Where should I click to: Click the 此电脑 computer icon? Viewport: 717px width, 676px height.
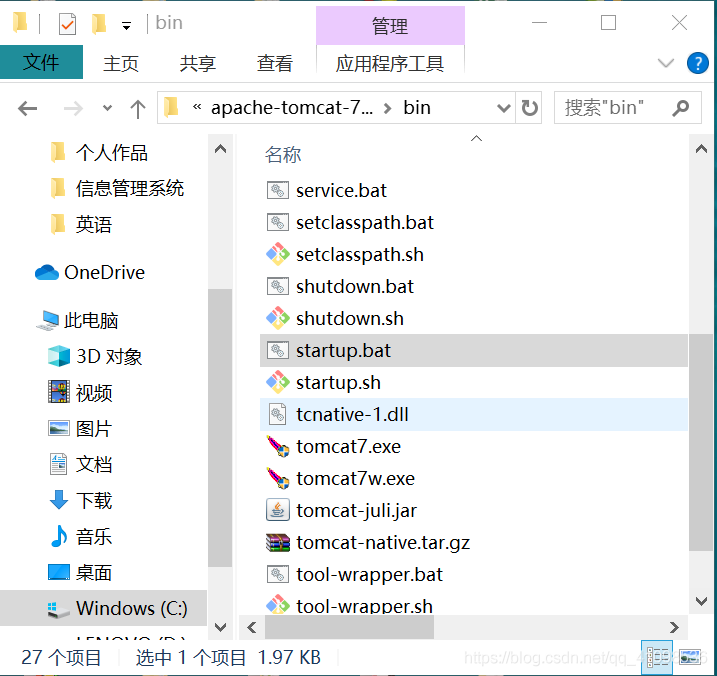pos(48,320)
